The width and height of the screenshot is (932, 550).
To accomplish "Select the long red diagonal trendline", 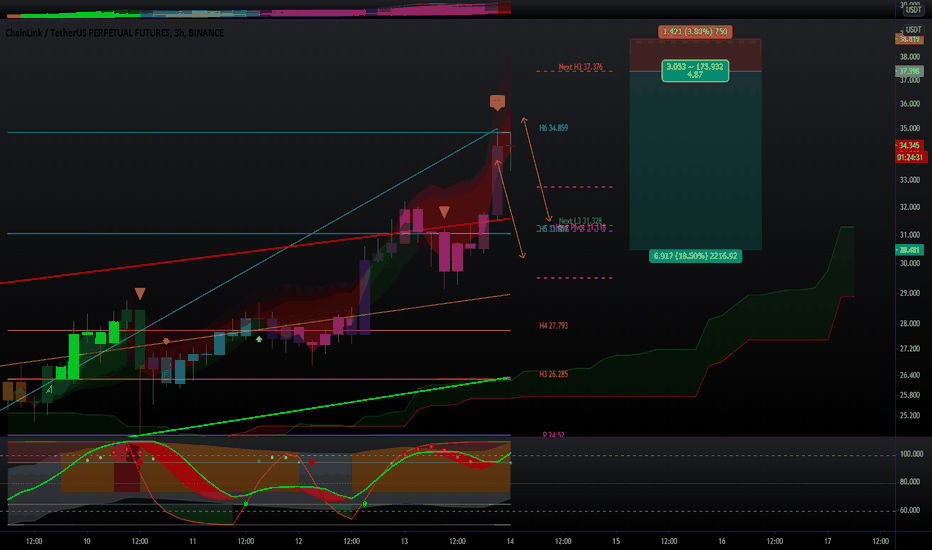I will click(256, 251).
